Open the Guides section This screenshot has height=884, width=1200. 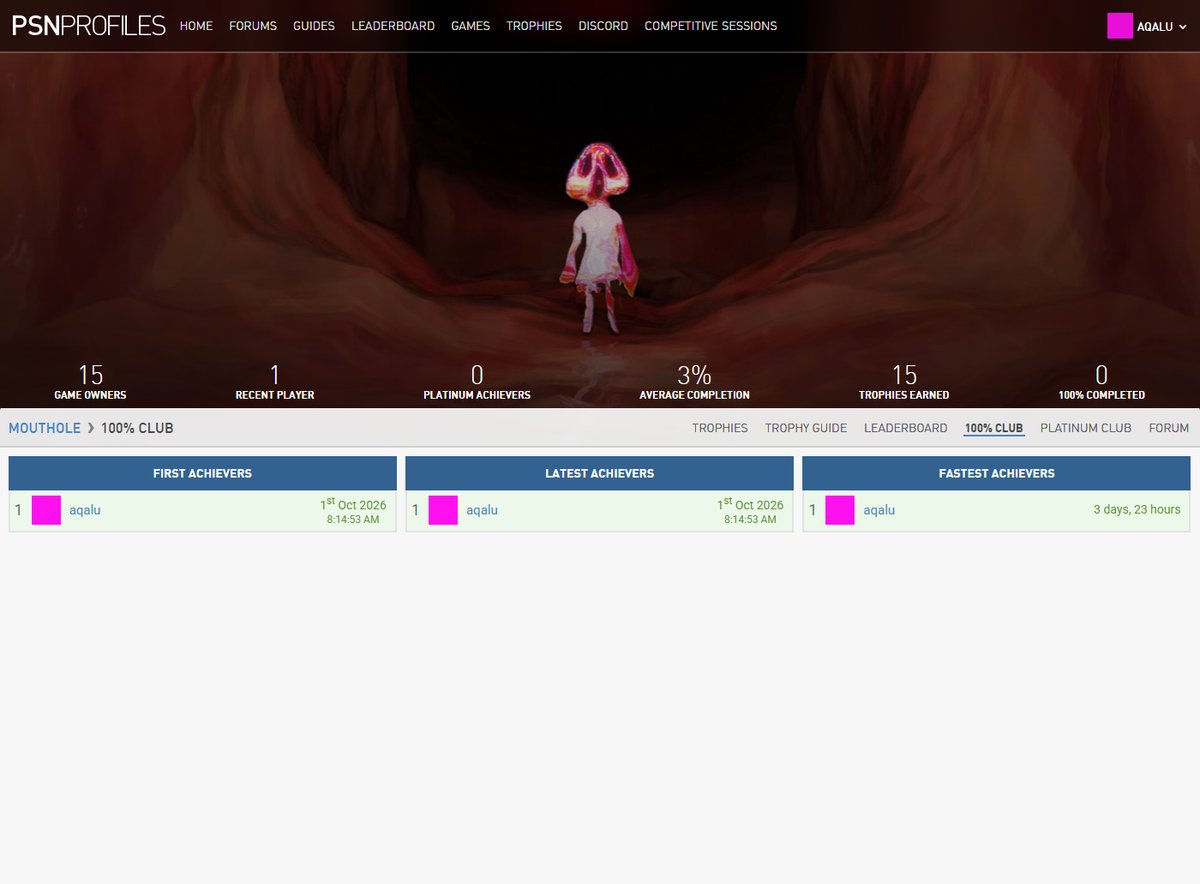[314, 26]
